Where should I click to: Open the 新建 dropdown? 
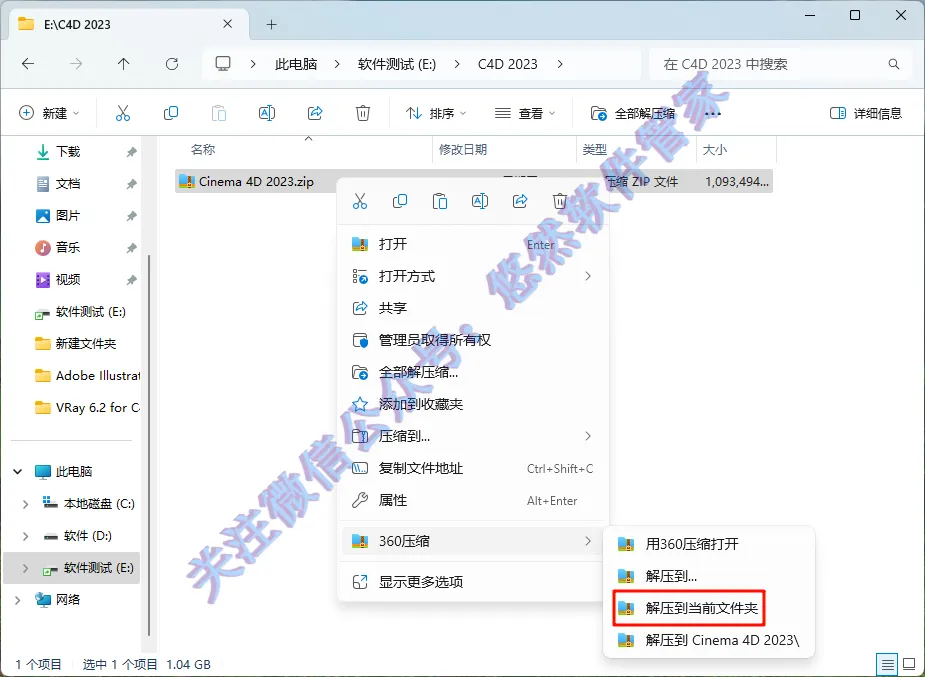click(x=50, y=113)
